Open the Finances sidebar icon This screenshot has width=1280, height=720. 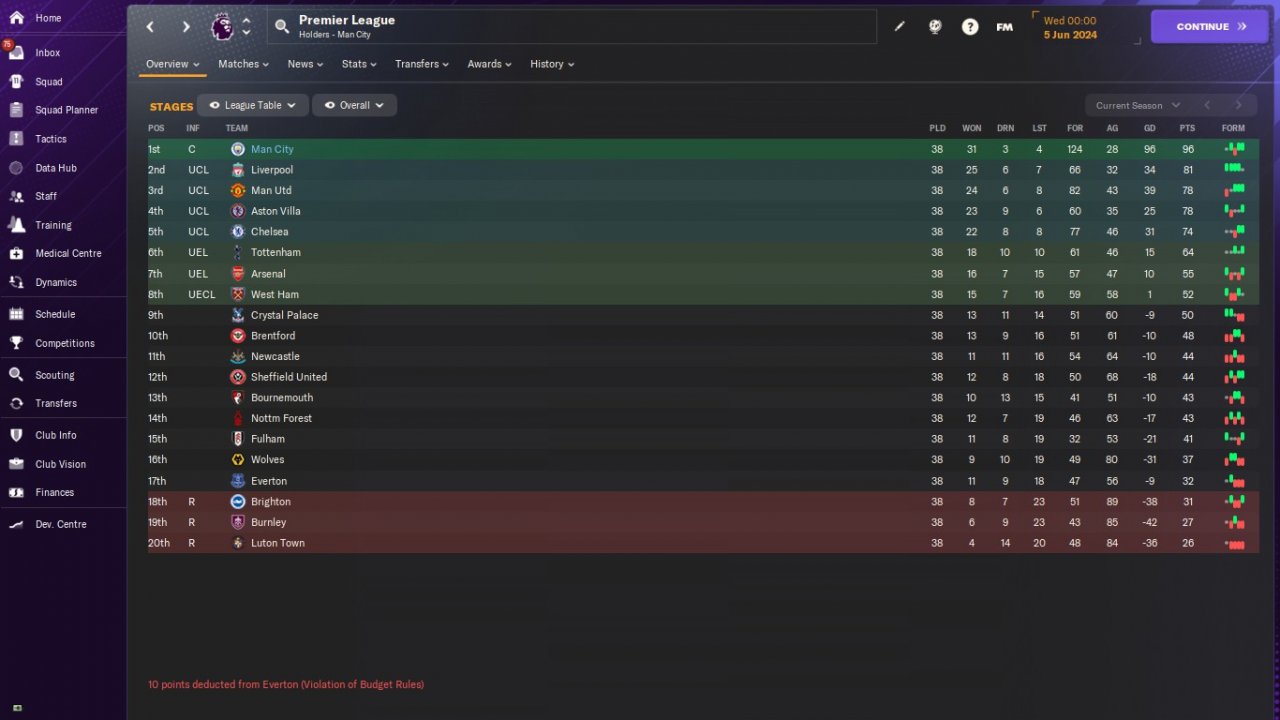tap(16, 492)
